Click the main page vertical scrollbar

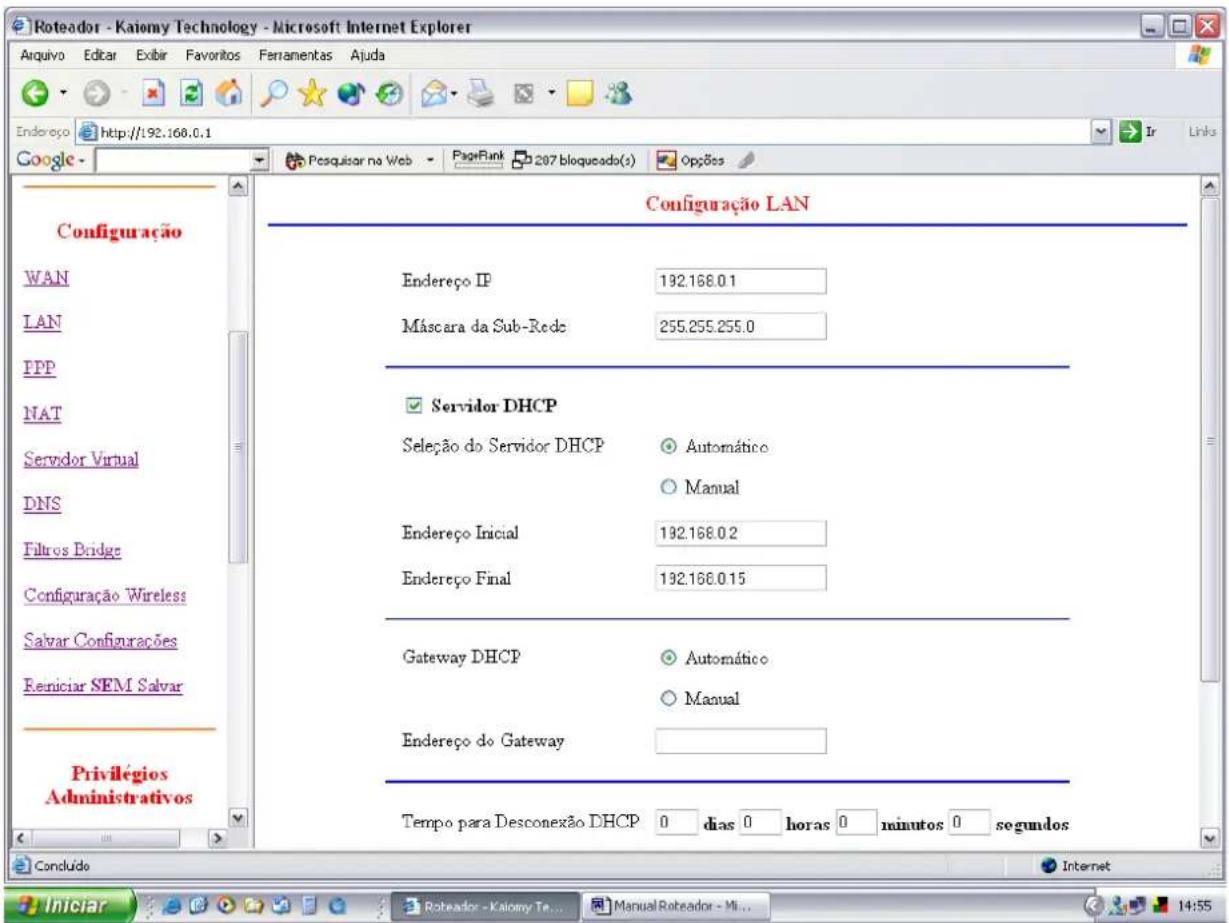[1212, 514]
